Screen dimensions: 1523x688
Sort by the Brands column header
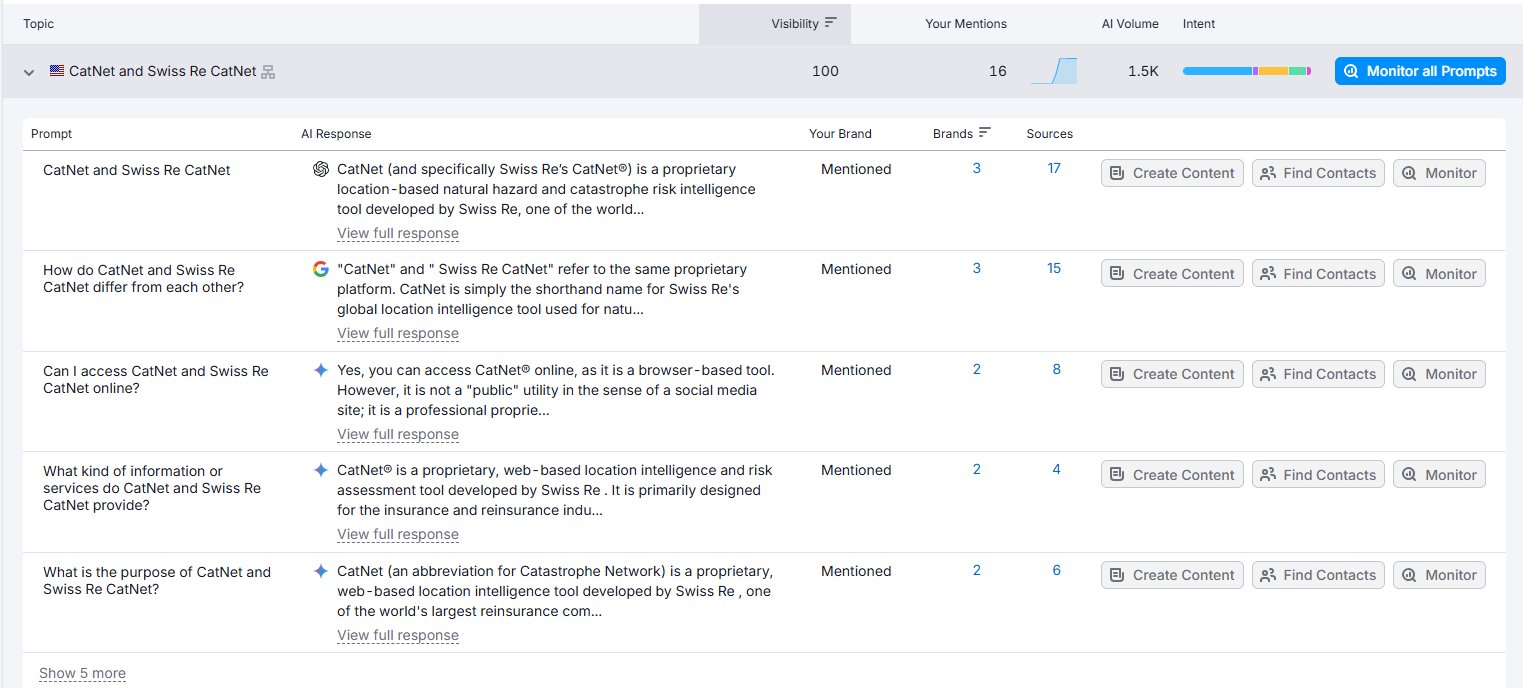pos(953,133)
